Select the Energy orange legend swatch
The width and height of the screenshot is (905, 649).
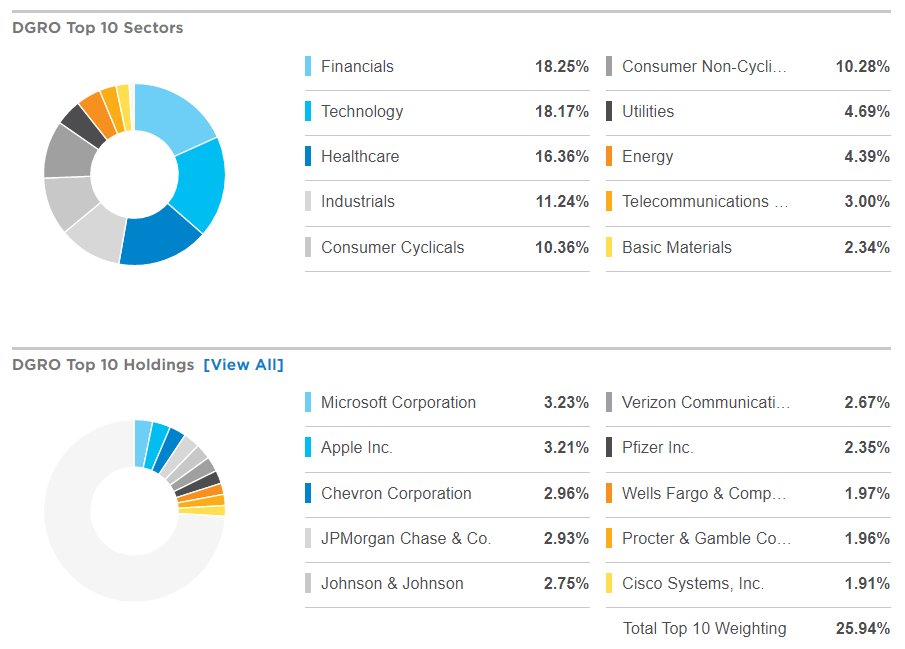(x=609, y=157)
